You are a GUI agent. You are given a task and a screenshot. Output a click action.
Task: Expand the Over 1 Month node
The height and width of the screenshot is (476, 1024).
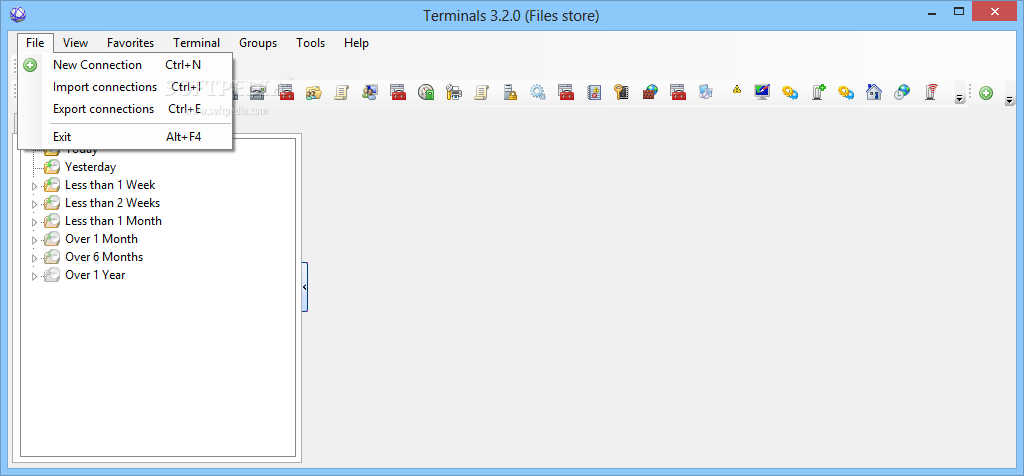coord(35,240)
